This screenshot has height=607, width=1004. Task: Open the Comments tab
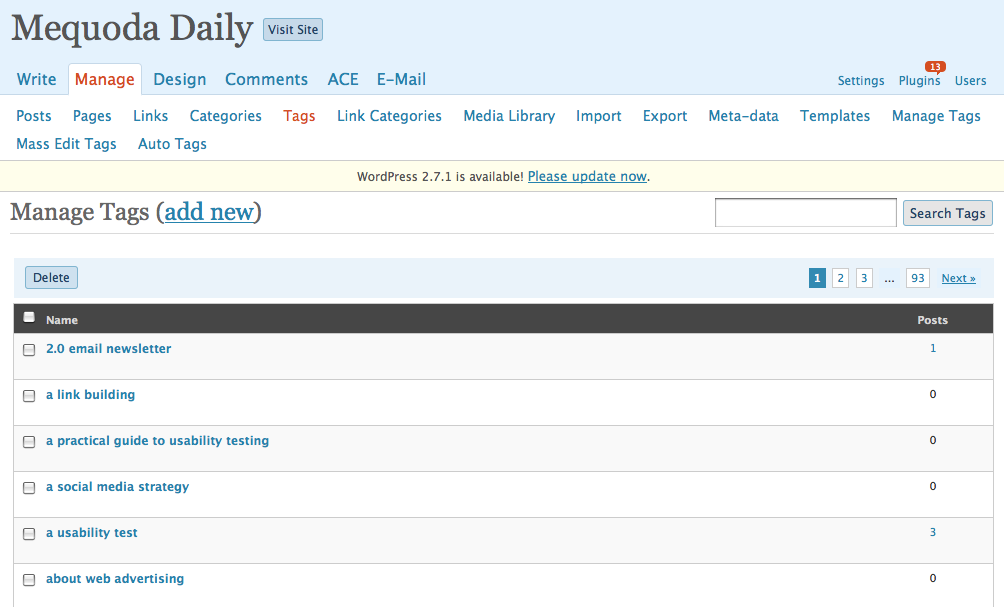[266, 79]
